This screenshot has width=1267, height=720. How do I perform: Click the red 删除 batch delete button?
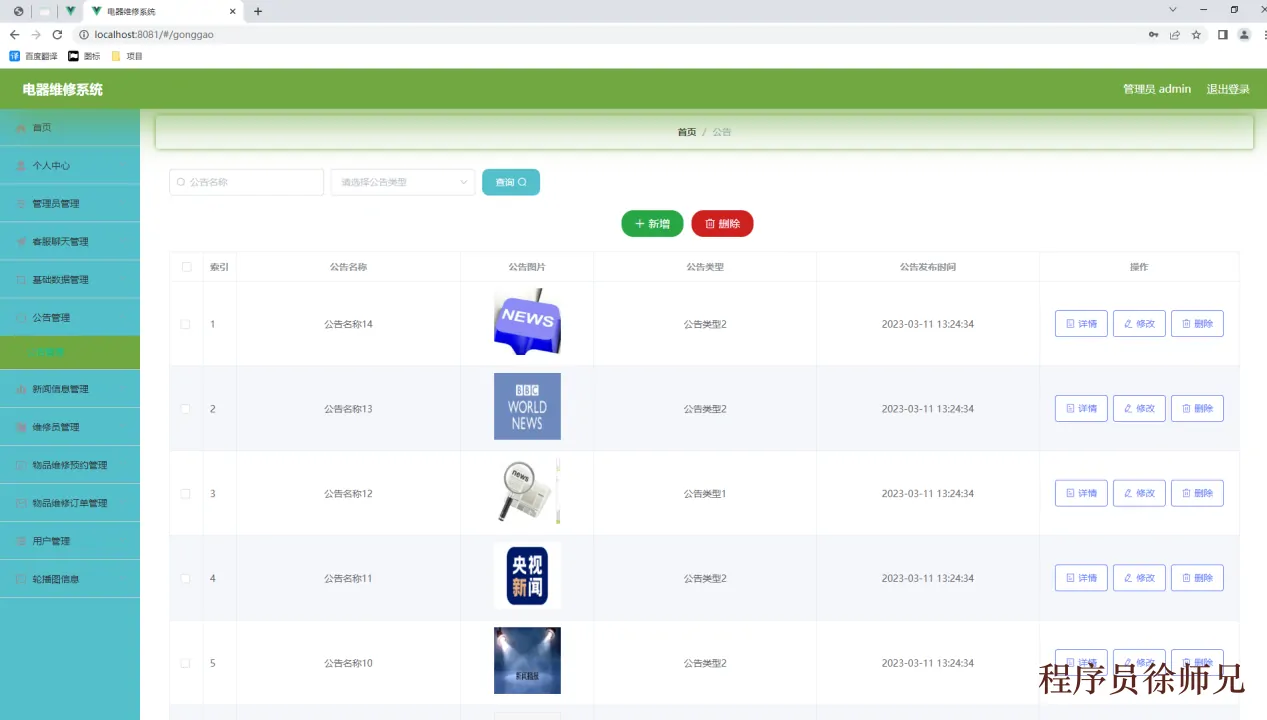pos(722,224)
